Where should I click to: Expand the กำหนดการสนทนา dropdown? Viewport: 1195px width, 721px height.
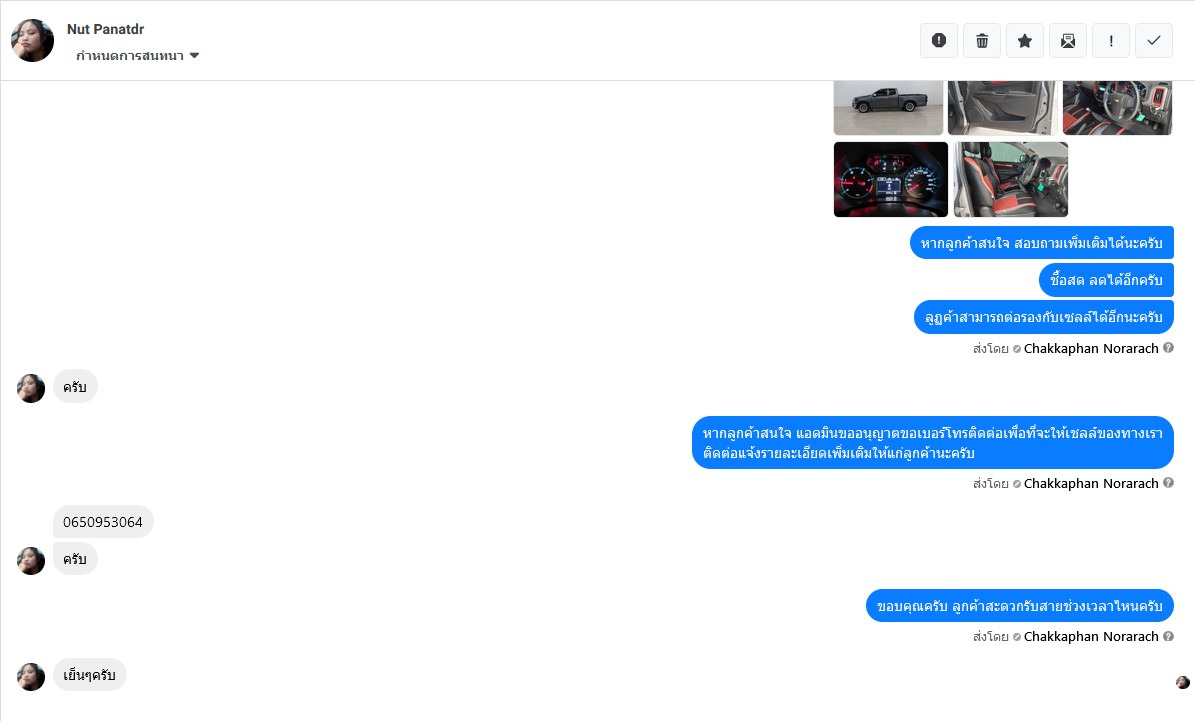137,56
